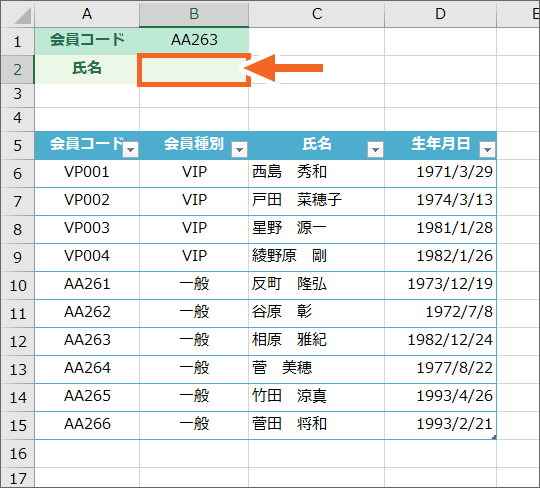
Task: Select row 1 header
Action: (x=17, y=41)
